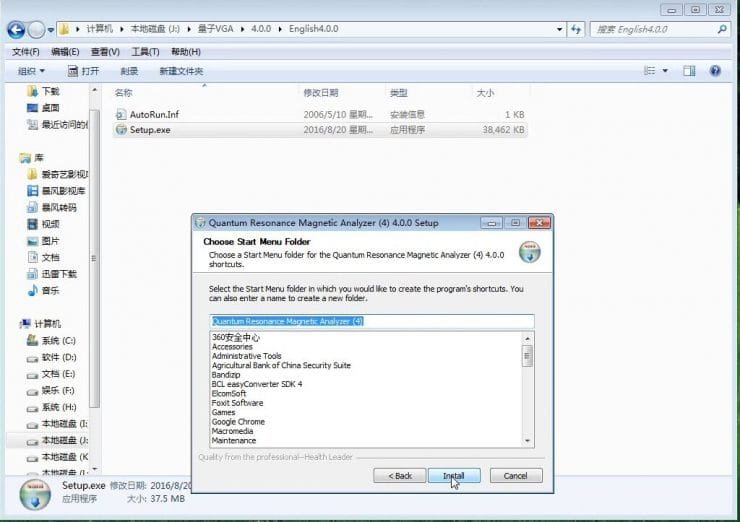Viewport: 740px width, 522px height.
Task: Click the Back button in setup dialog
Action: pyautogui.click(x=400, y=476)
